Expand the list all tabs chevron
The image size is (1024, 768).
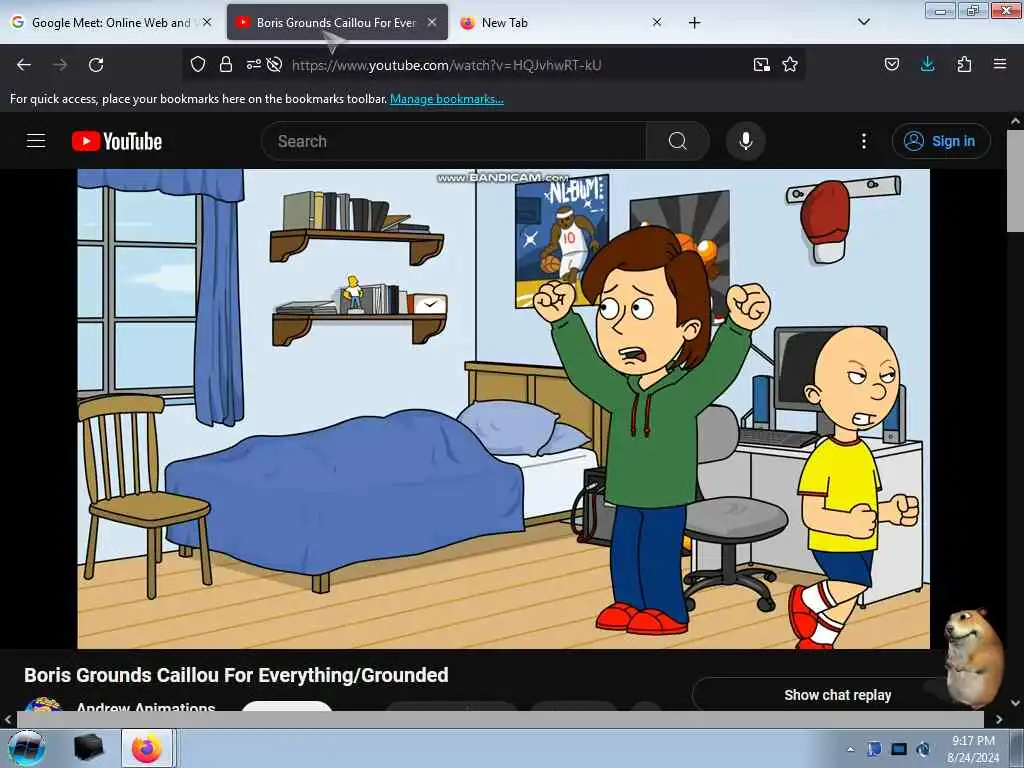click(863, 22)
